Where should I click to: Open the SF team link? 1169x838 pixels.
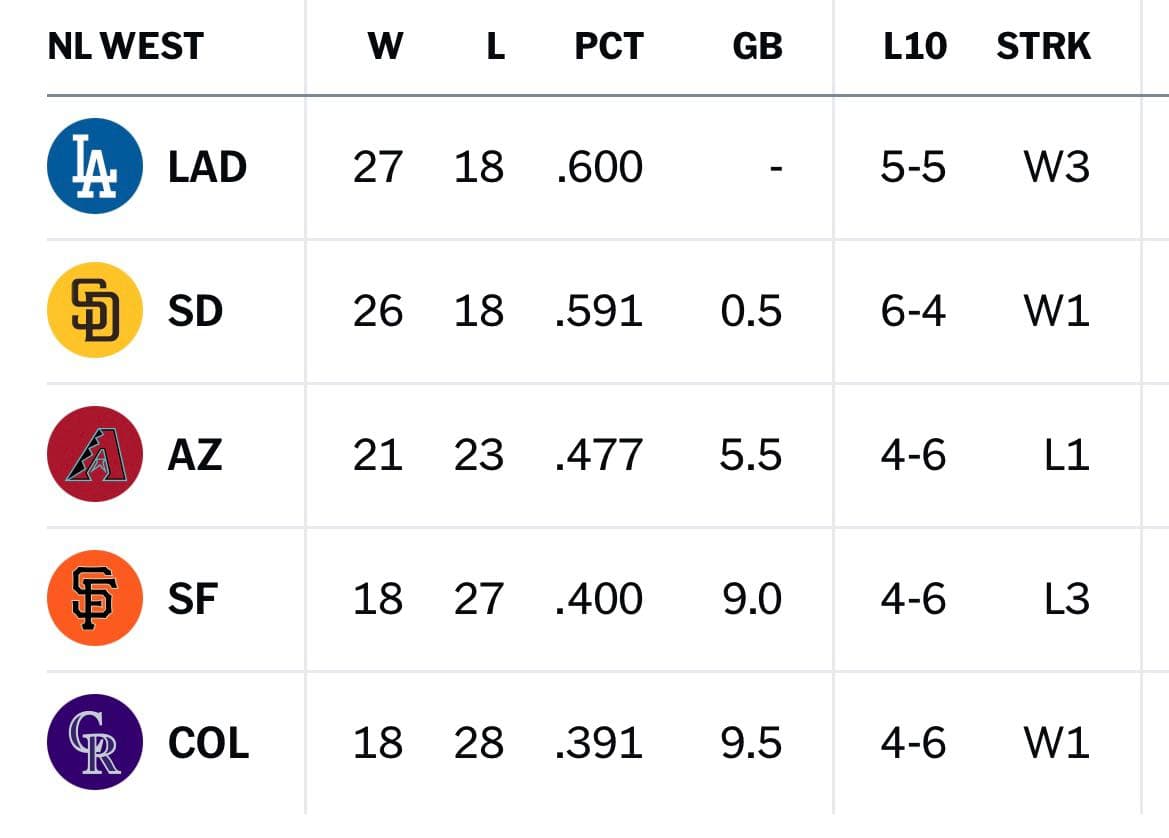coord(193,599)
